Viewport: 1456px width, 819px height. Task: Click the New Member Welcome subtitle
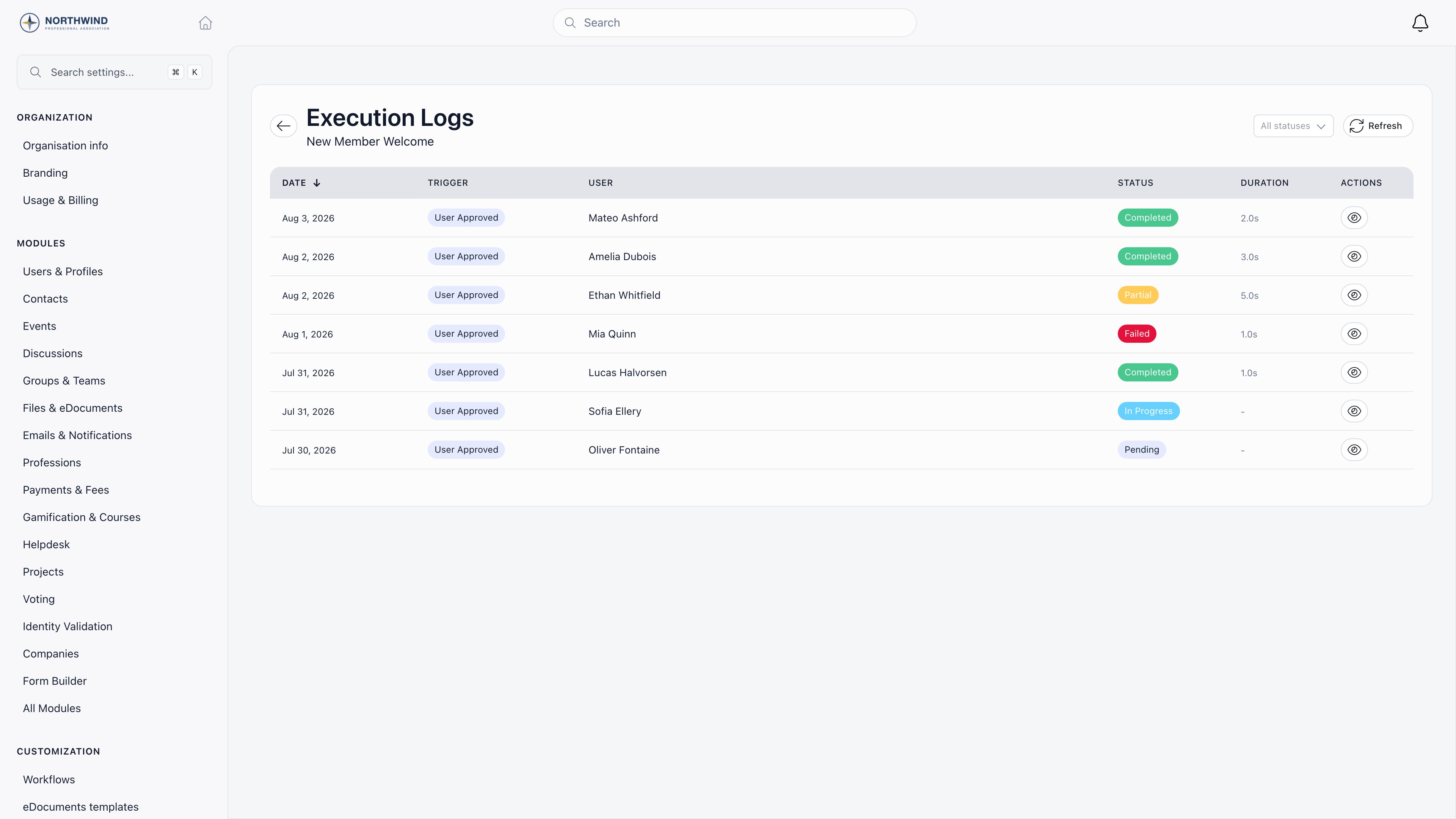(x=370, y=141)
